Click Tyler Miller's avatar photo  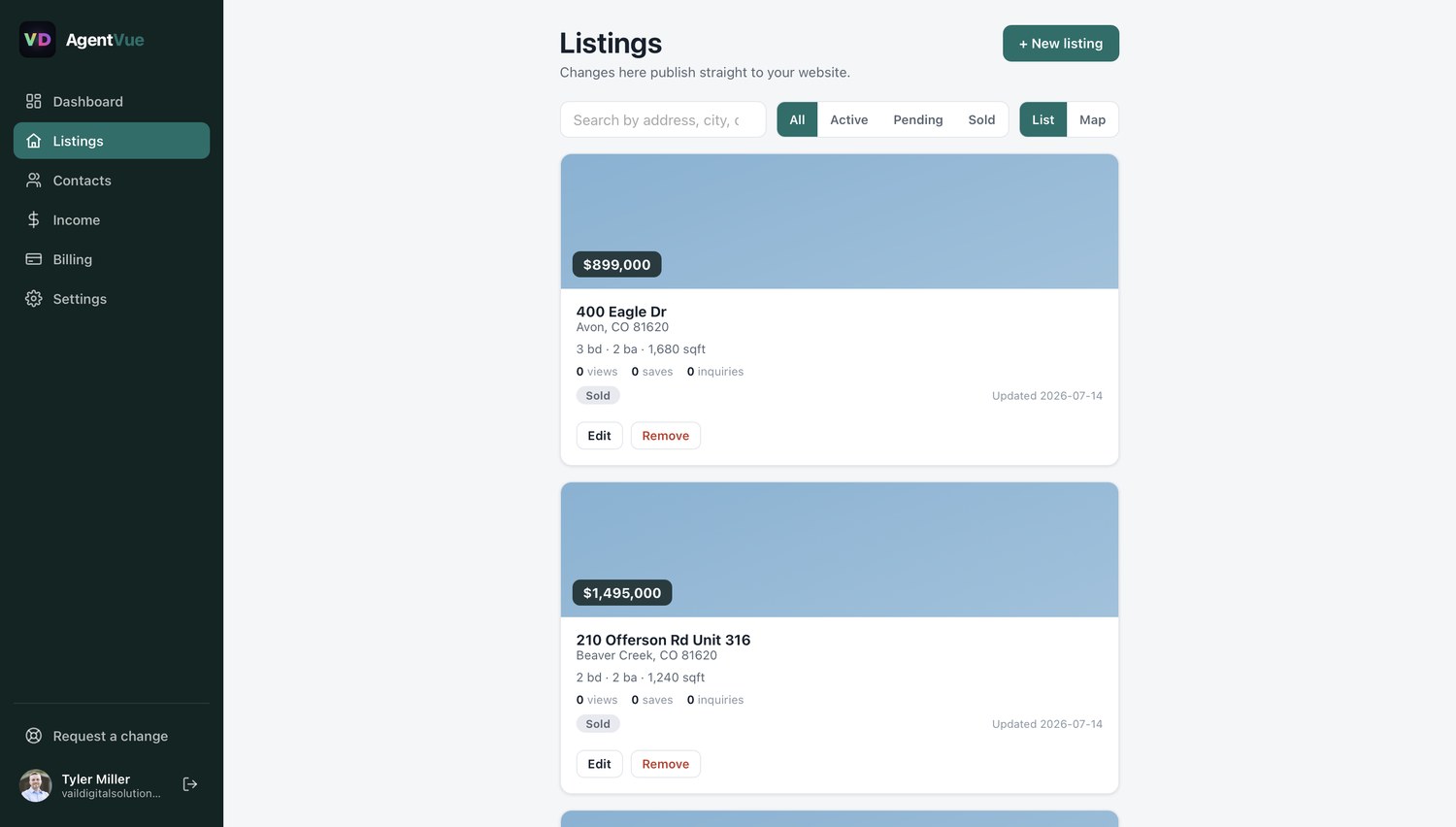click(36, 785)
